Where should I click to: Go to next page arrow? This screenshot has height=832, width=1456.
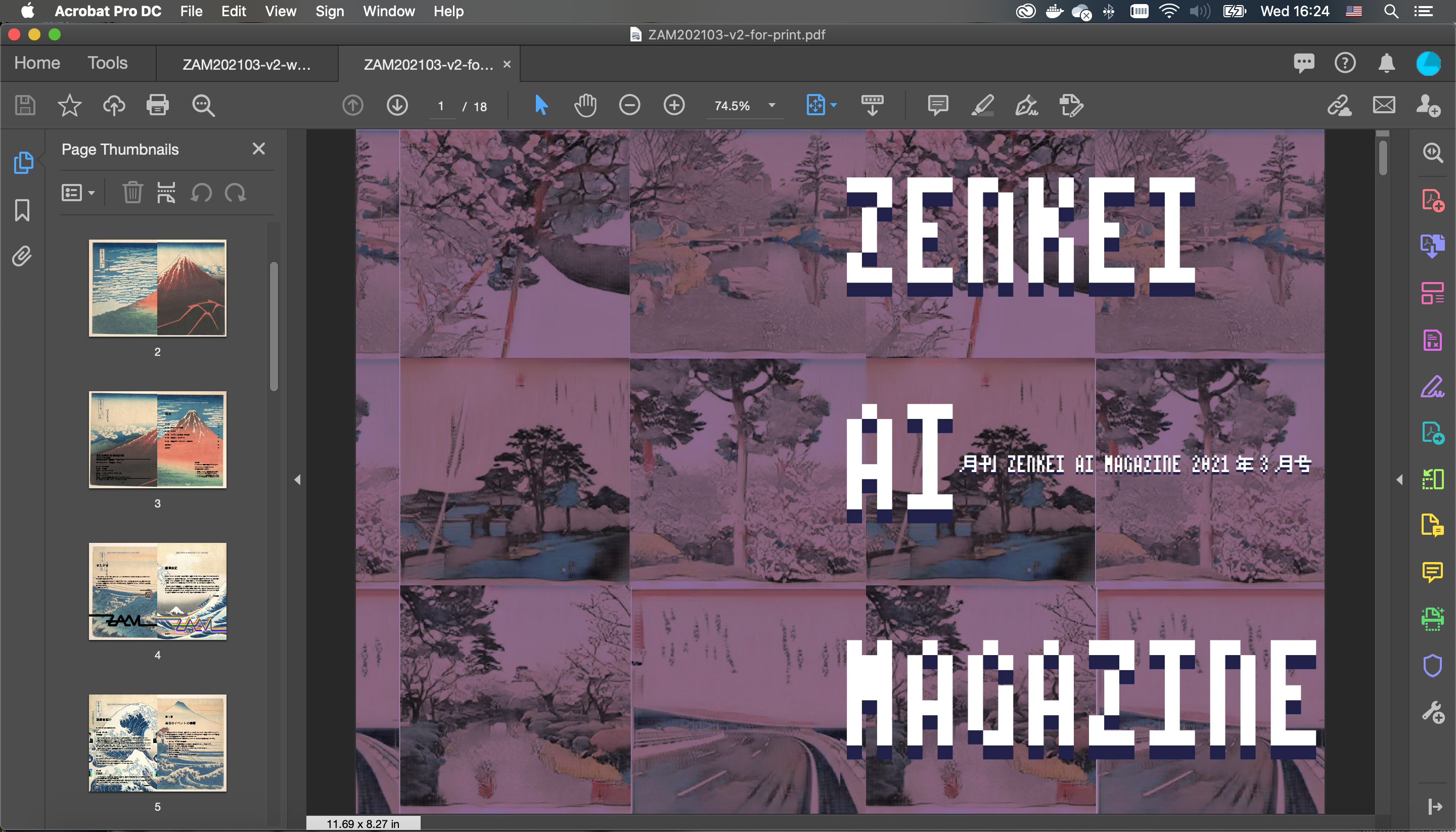[x=397, y=106]
